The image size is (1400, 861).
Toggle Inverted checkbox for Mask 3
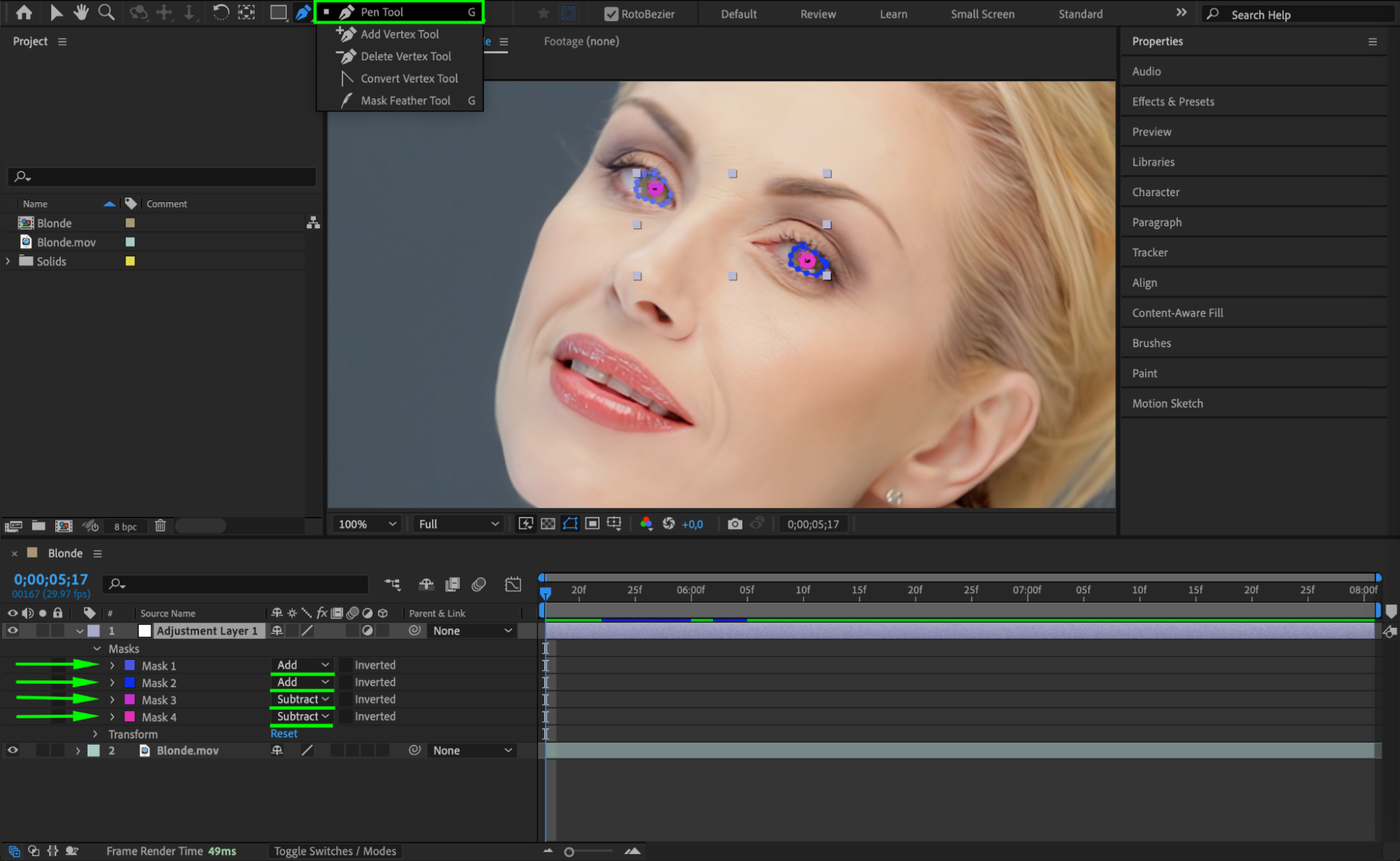tap(346, 699)
